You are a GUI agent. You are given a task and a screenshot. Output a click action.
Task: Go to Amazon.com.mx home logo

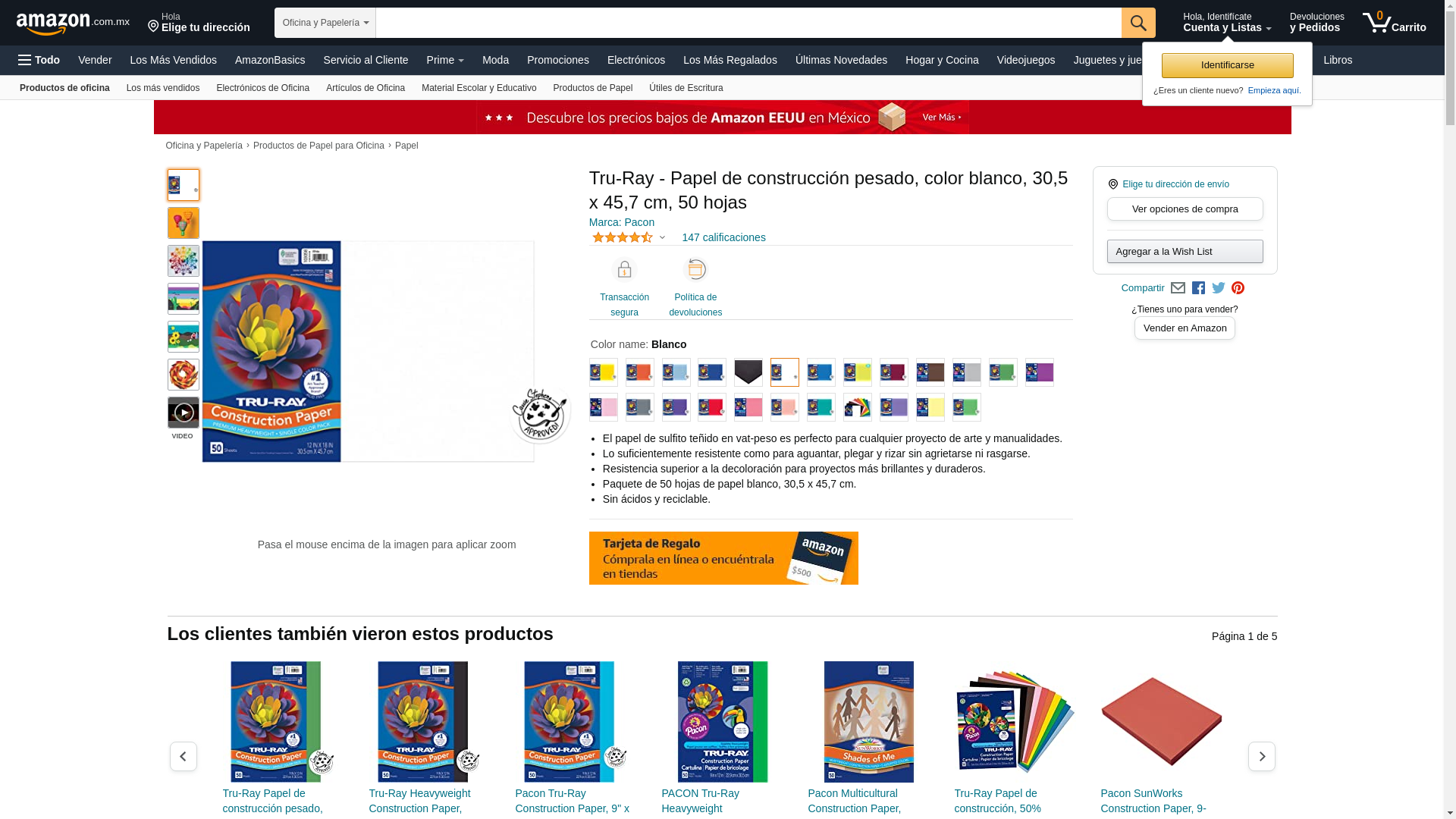click(73, 24)
